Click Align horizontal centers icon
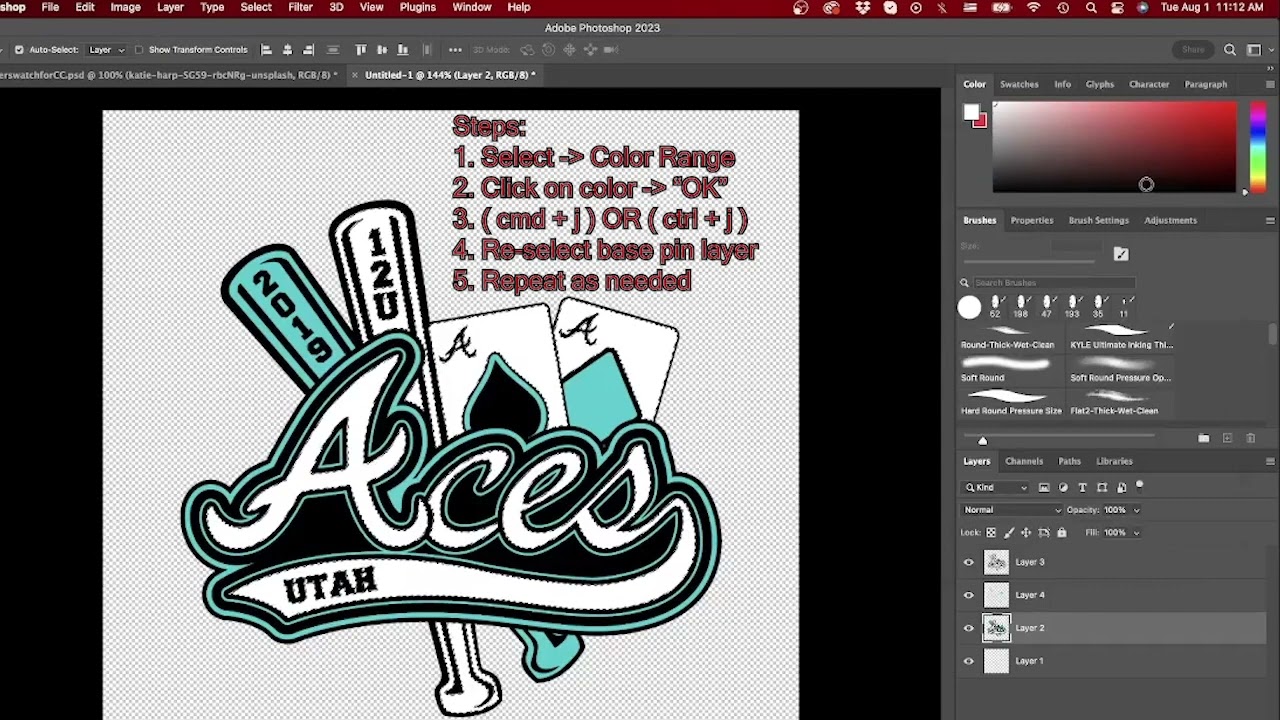Image resolution: width=1280 pixels, height=720 pixels. [287, 49]
